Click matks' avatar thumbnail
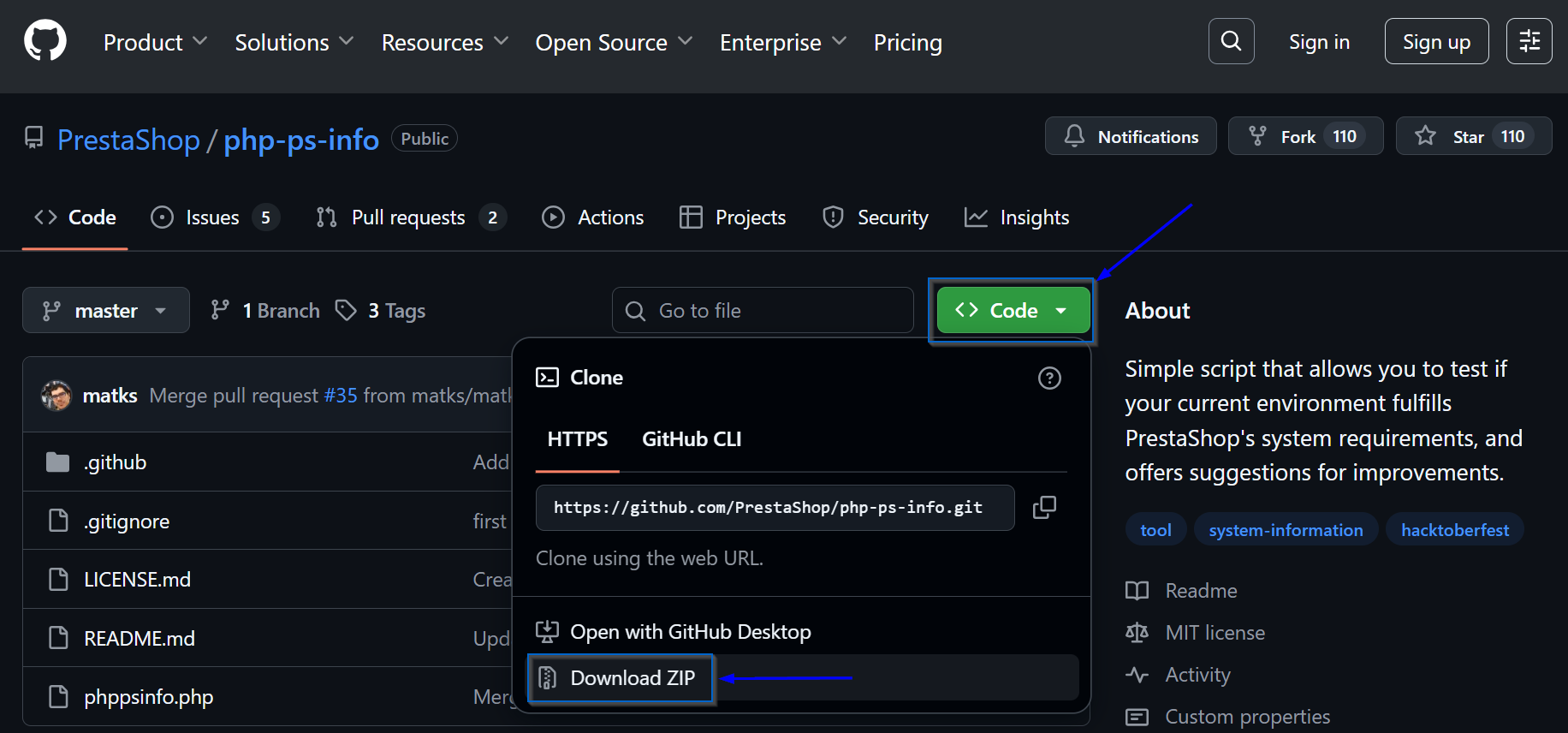 56,396
